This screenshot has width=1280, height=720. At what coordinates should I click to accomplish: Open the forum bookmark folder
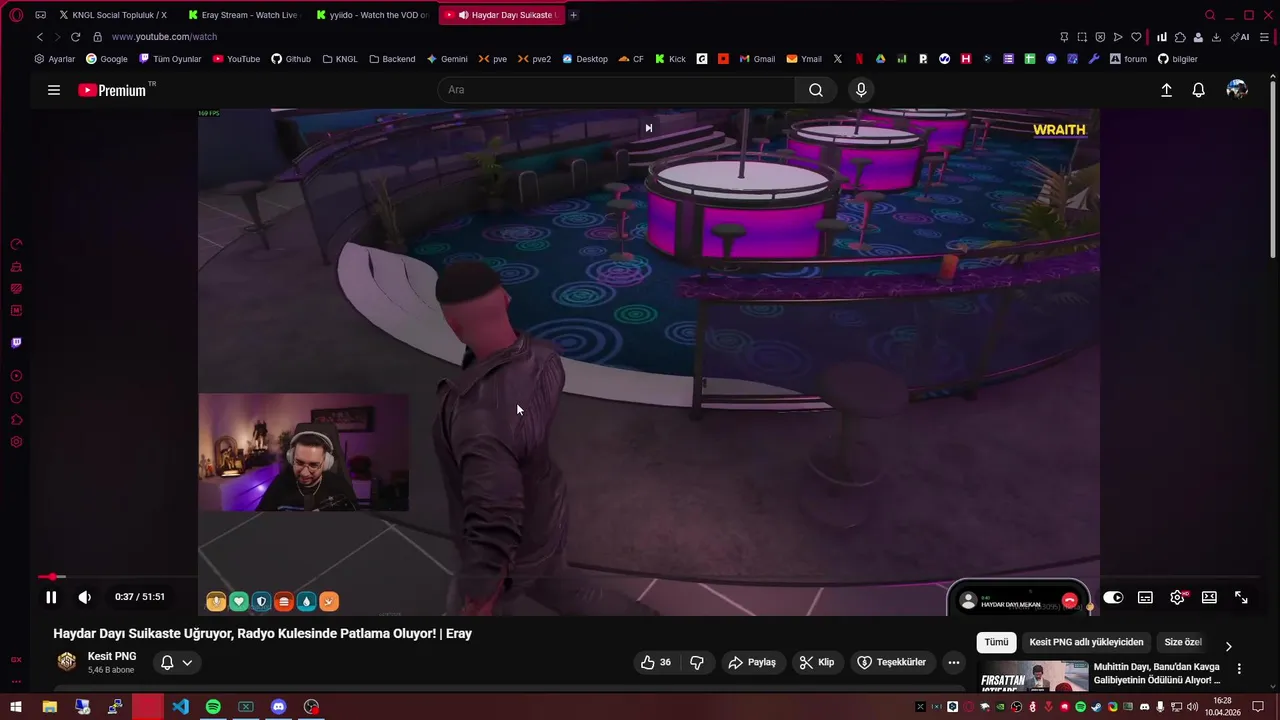click(x=1128, y=59)
